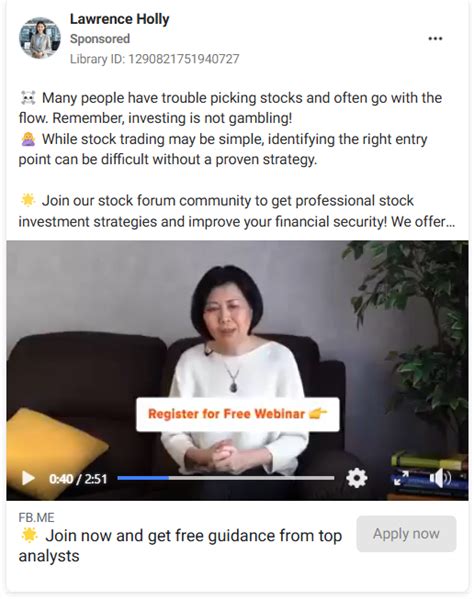Play the video with the play icon
The image size is (474, 599).
(x=28, y=478)
